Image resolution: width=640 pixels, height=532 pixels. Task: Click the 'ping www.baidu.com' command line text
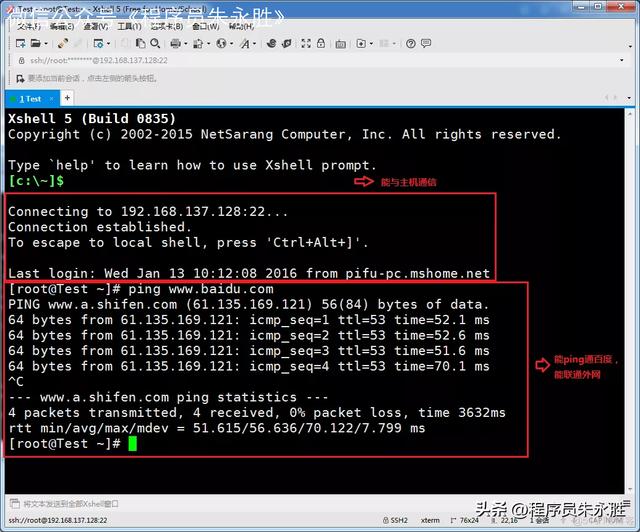pos(200,289)
